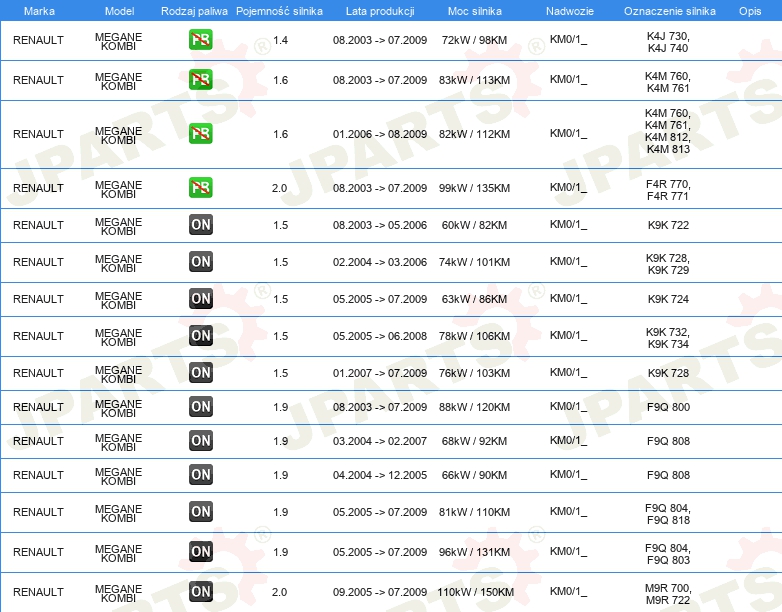Select the M9R 700, M9R 722 cell
This screenshot has width=782, height=612.
click(668, 594)
